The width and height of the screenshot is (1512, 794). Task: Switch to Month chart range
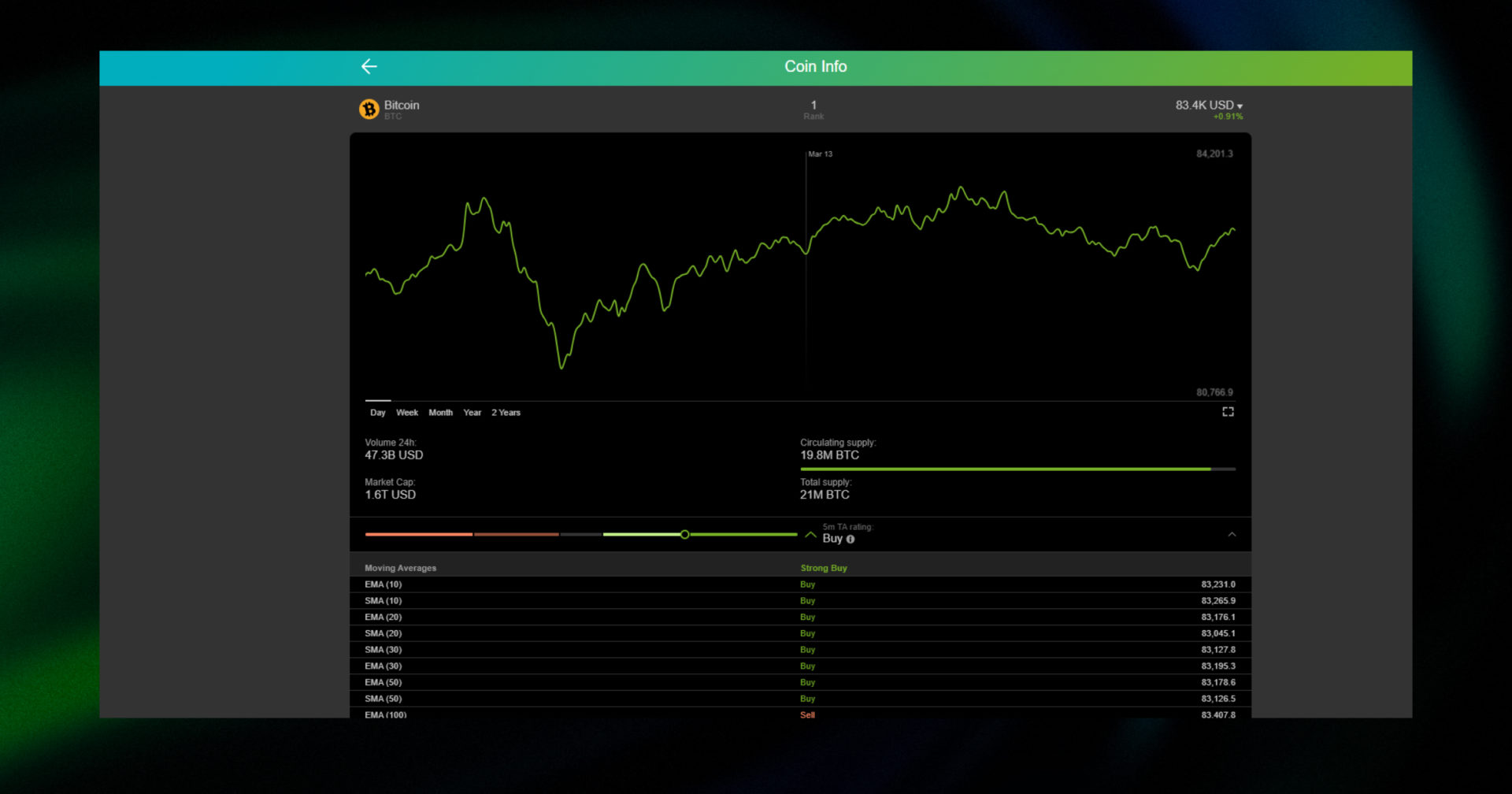pyautogui.click(x=441, y=412)
